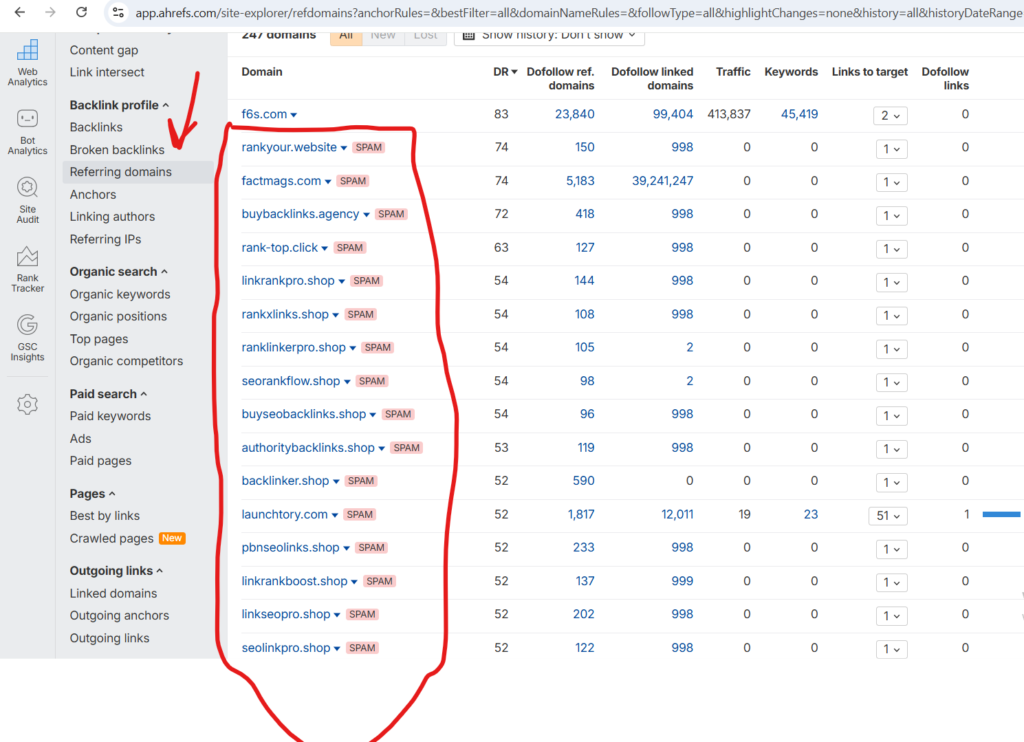
Task: Open Best by links in the sidebar
Action: [104, 516]
